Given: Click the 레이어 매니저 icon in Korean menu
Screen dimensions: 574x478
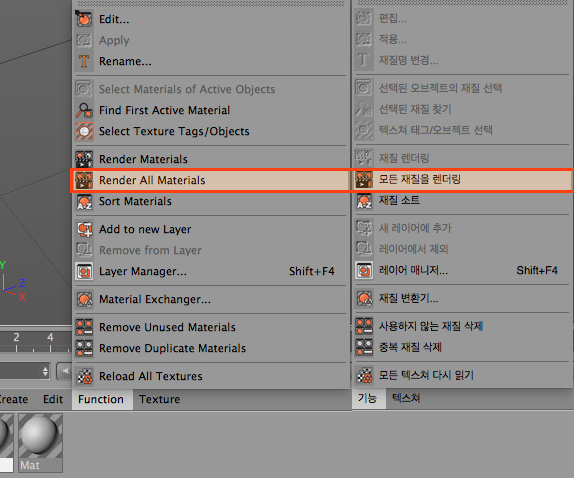Looking at the screenshot, I should coord(364,270).
